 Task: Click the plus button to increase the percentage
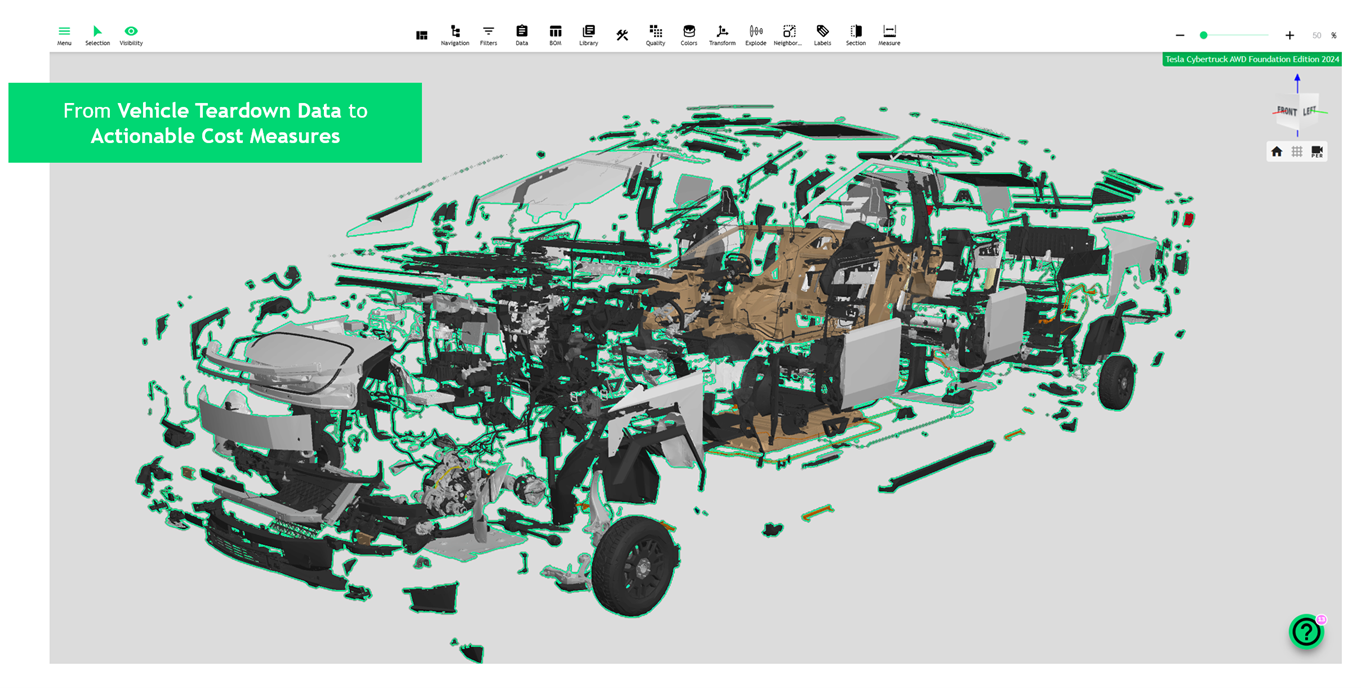tap(1290, 35)
